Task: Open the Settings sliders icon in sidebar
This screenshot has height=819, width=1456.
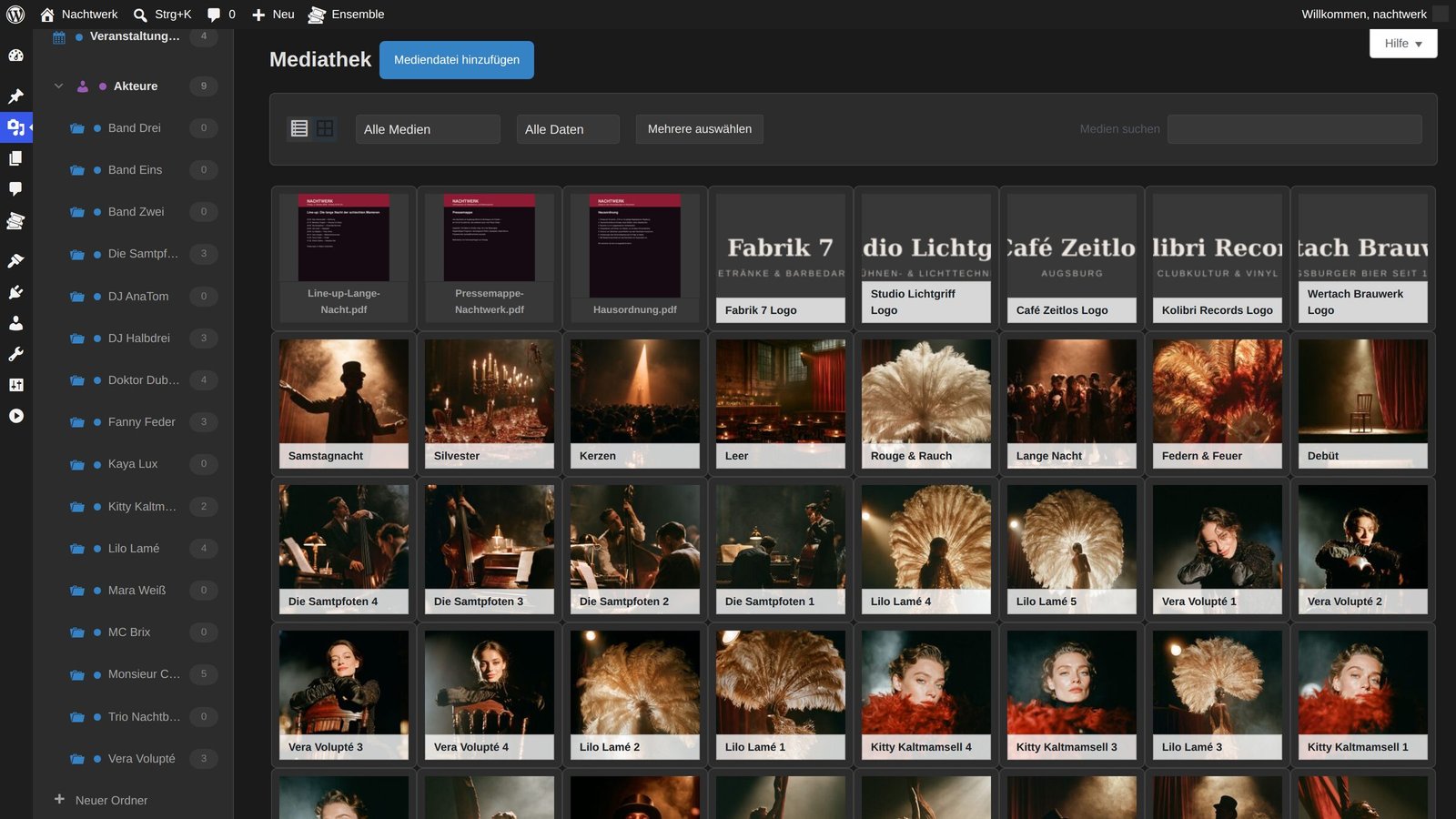Action: pos(15,385)
